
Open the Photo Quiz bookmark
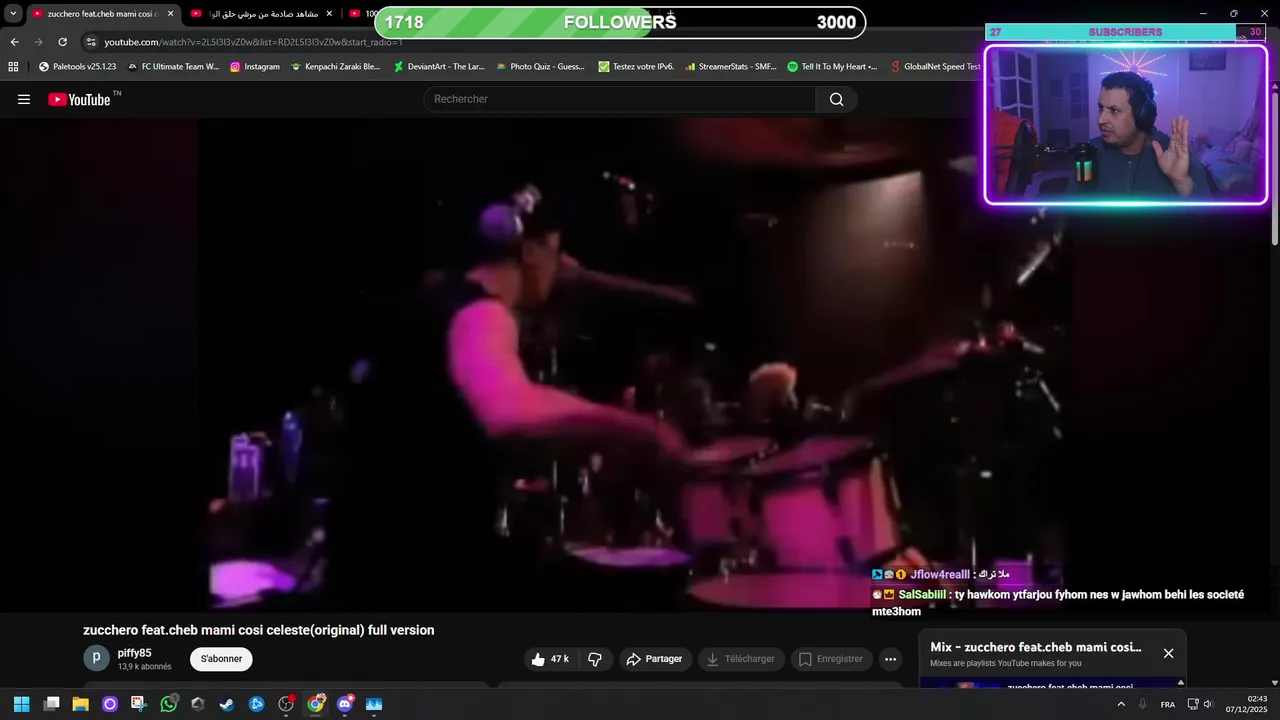540,67
